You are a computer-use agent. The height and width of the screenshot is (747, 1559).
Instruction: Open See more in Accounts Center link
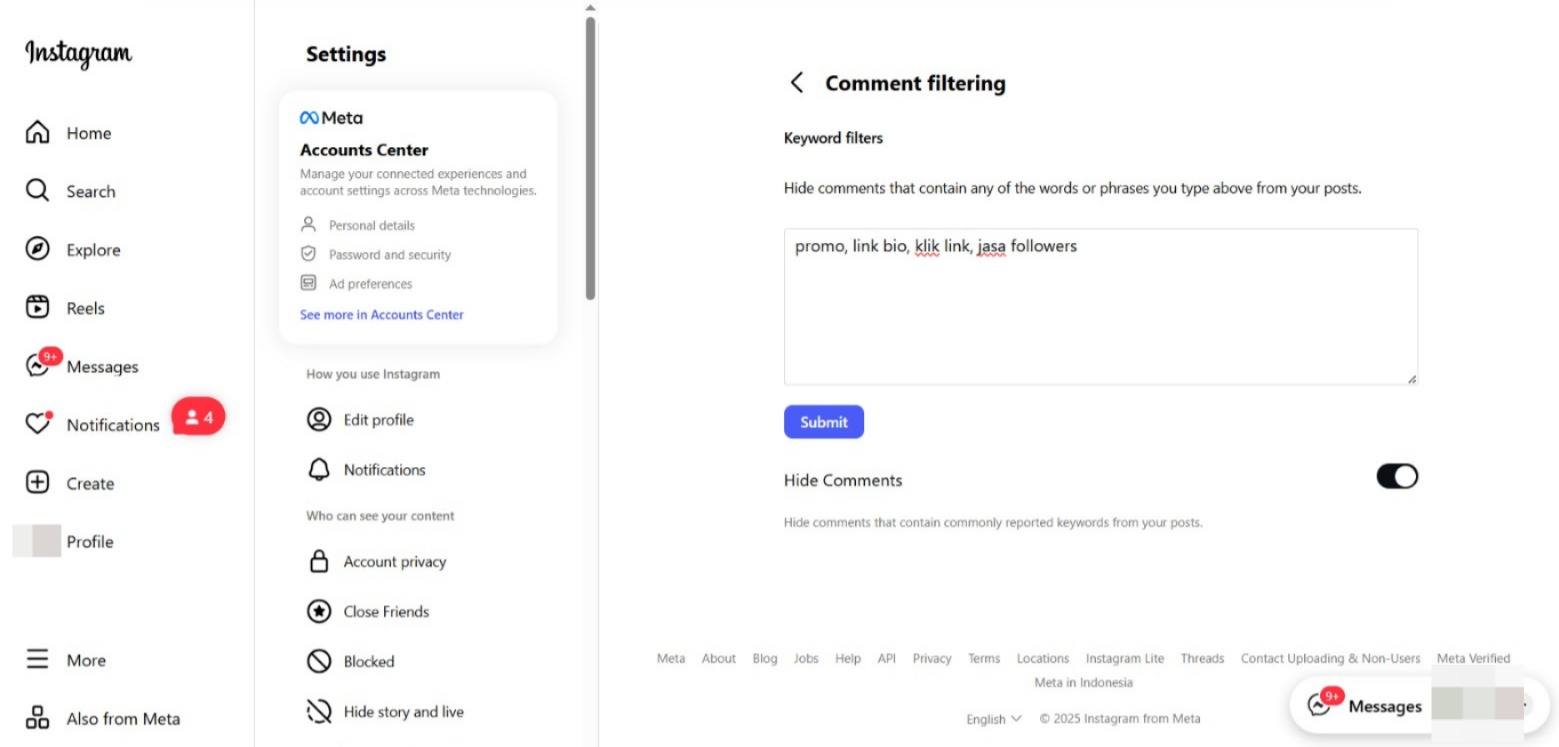pos(382,314)
